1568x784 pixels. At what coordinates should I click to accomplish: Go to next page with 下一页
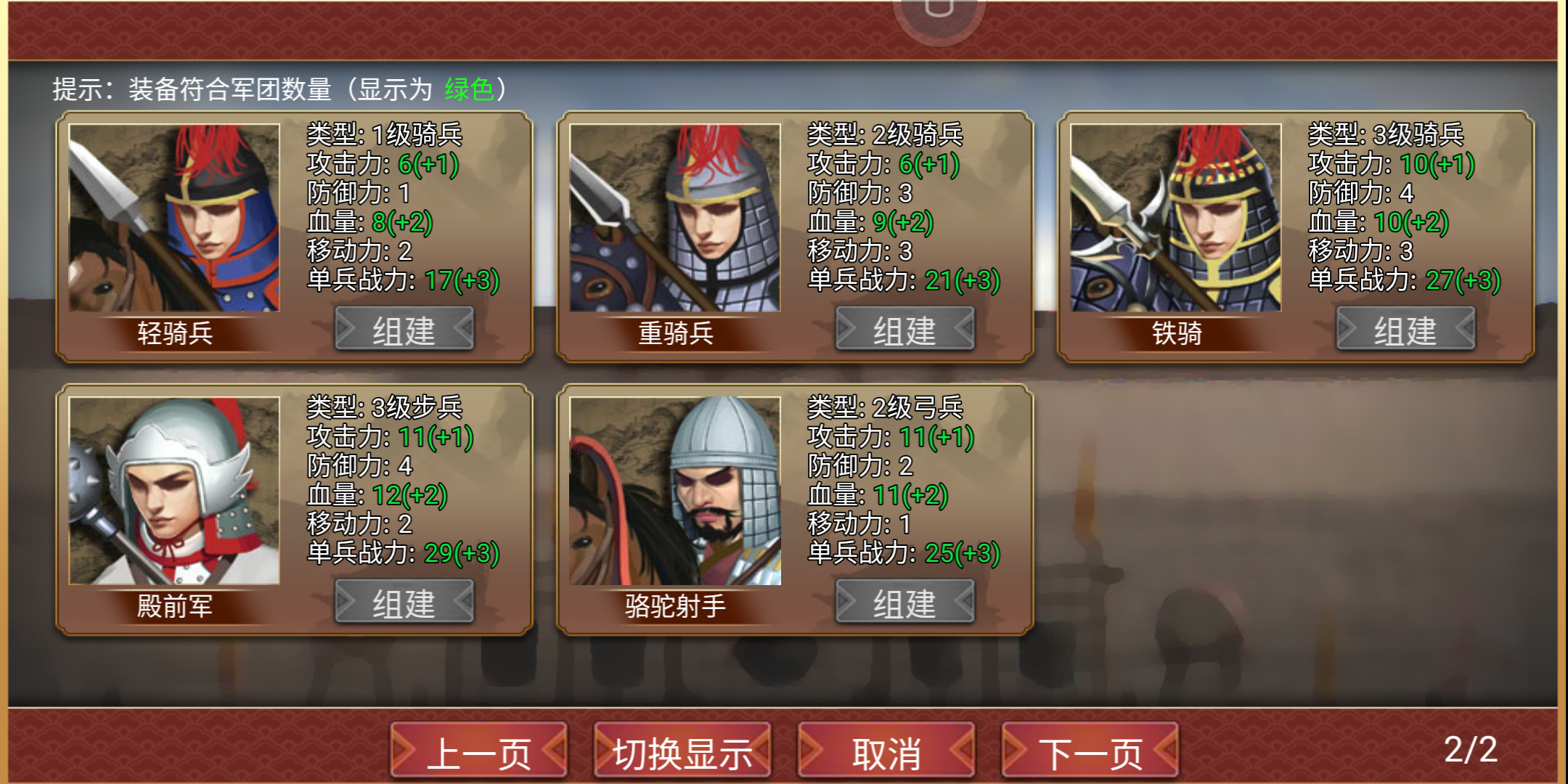click(1090, 751)
